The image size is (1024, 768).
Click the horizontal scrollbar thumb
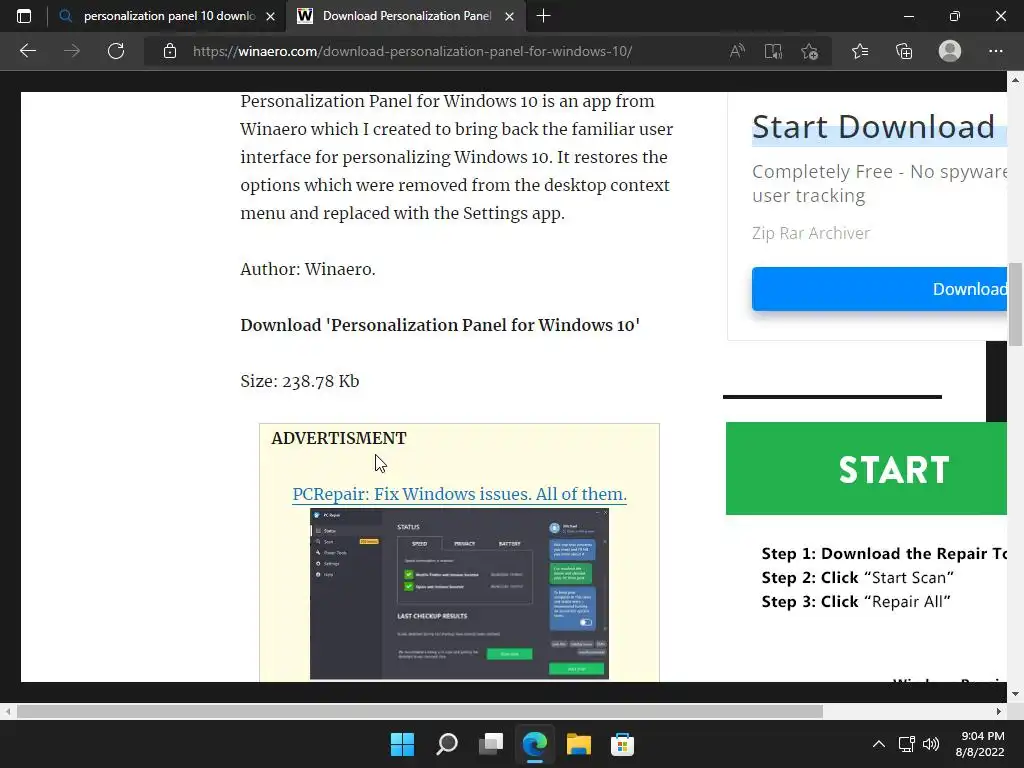click(x=419, y=711)
